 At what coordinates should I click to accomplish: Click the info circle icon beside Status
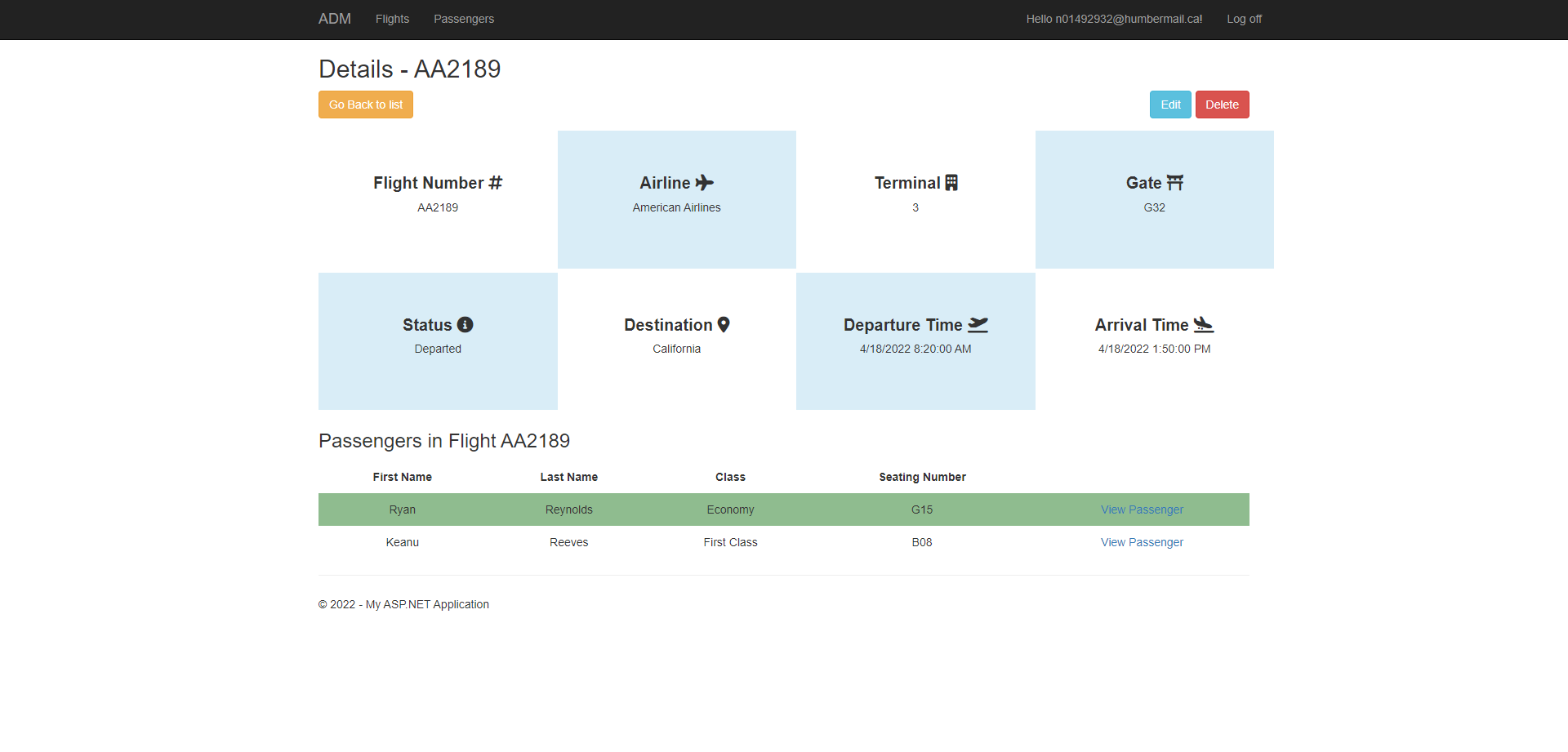[x=465, y=325]
